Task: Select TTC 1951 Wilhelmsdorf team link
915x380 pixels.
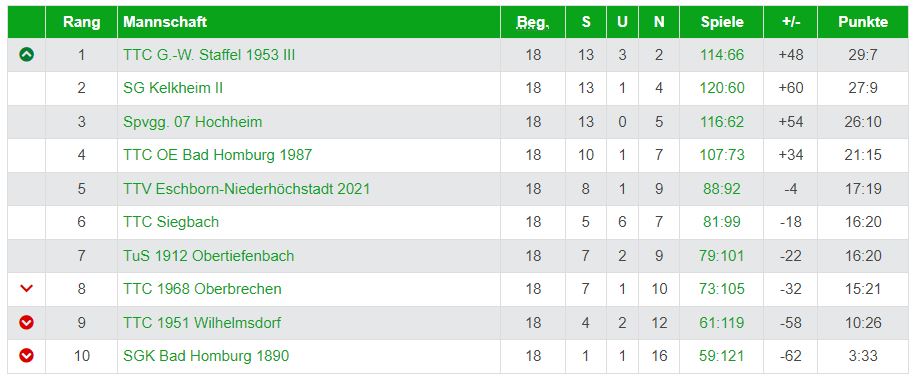Action: point(202,322)
